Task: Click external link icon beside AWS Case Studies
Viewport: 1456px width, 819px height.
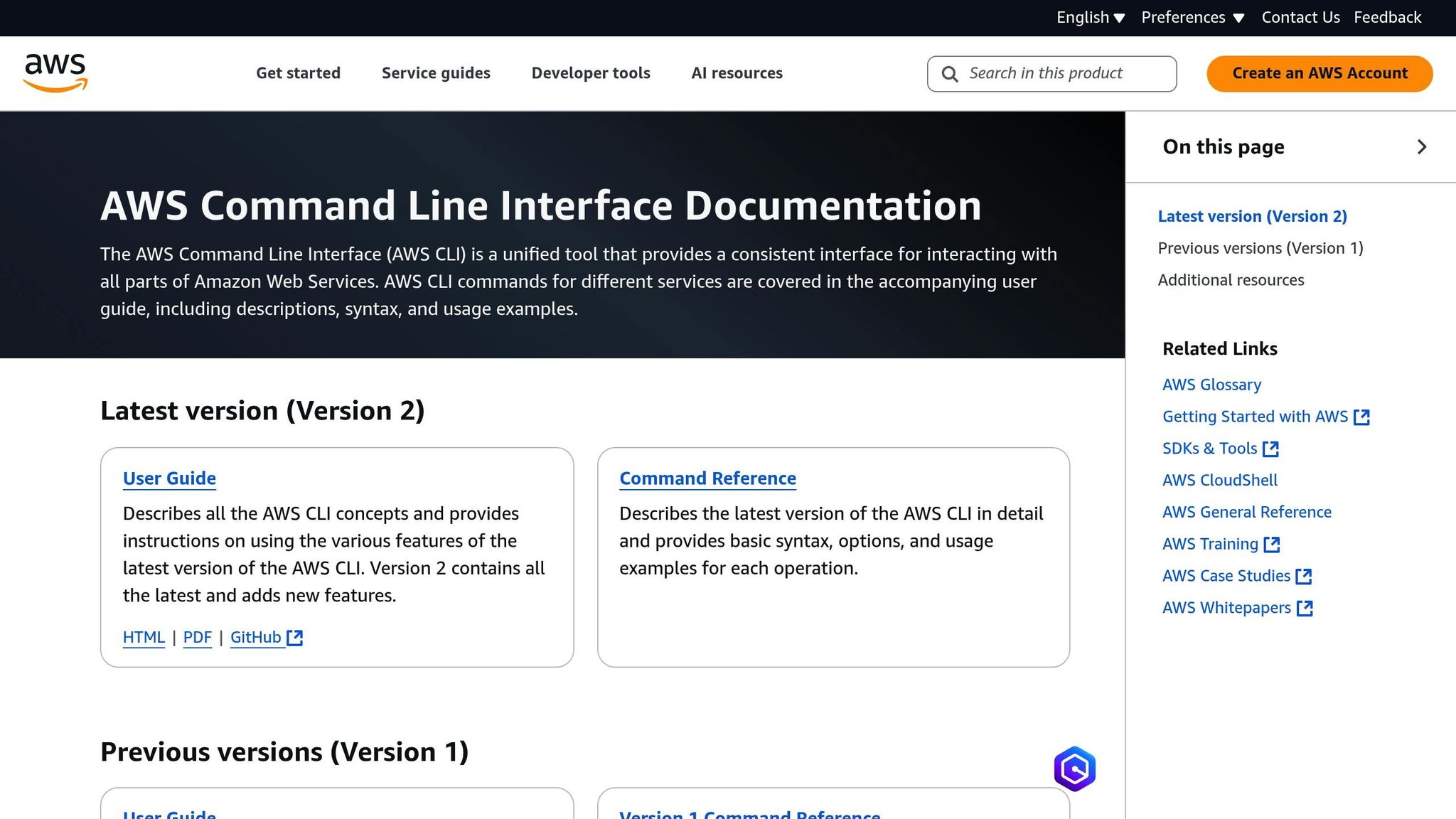Action: [1303, 577]
